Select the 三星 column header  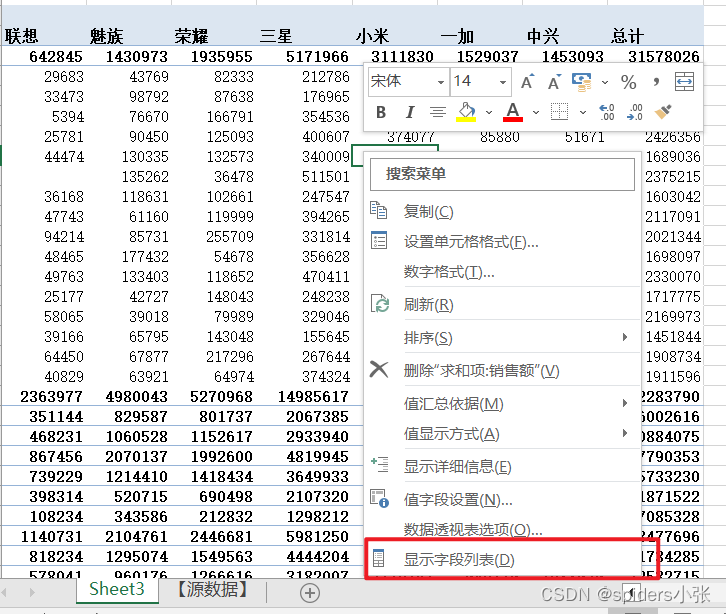pyautogui.click(x=276, y=36)
